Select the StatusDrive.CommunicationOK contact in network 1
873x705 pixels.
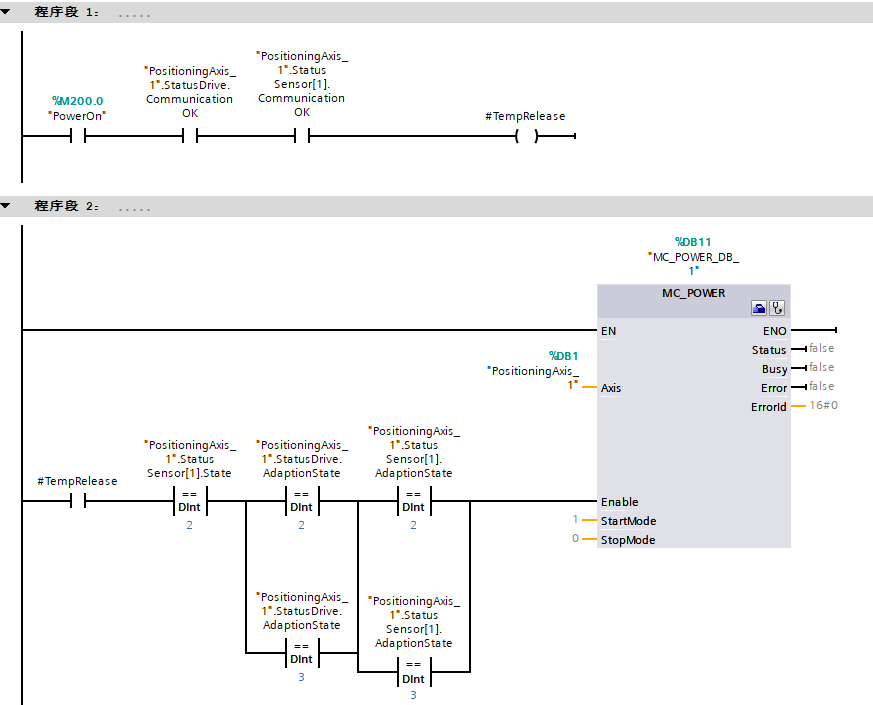click(190, 137)
